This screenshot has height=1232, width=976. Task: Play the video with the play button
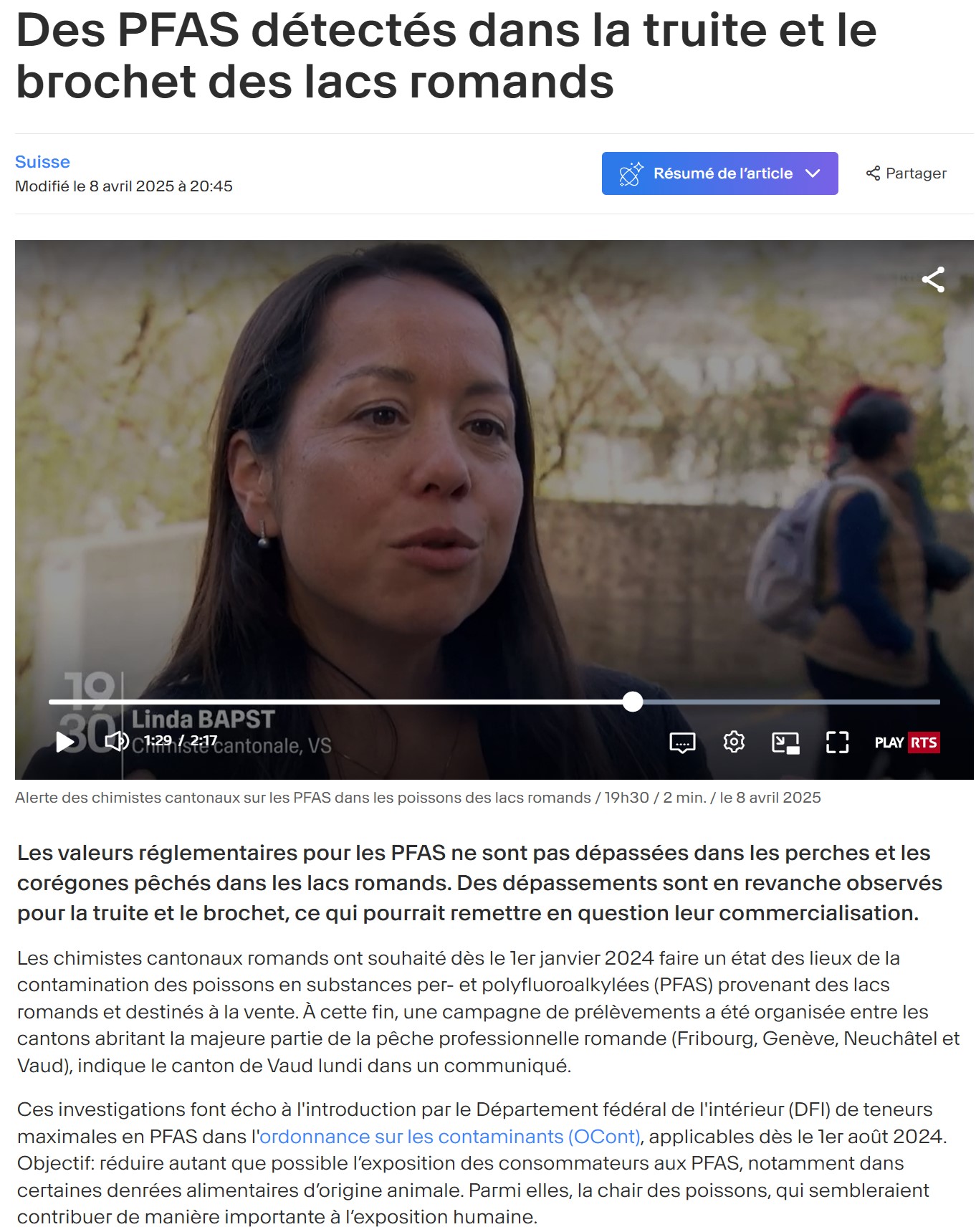click(65, 742)
